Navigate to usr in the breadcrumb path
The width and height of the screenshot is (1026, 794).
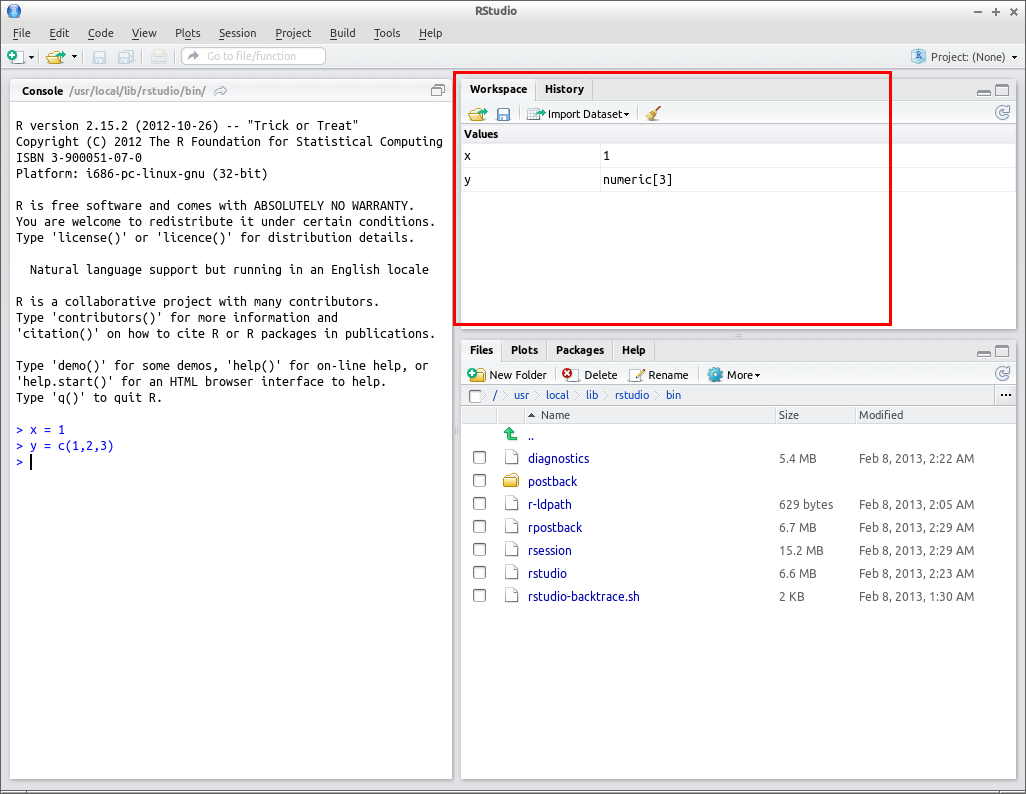tap(522, 395)
